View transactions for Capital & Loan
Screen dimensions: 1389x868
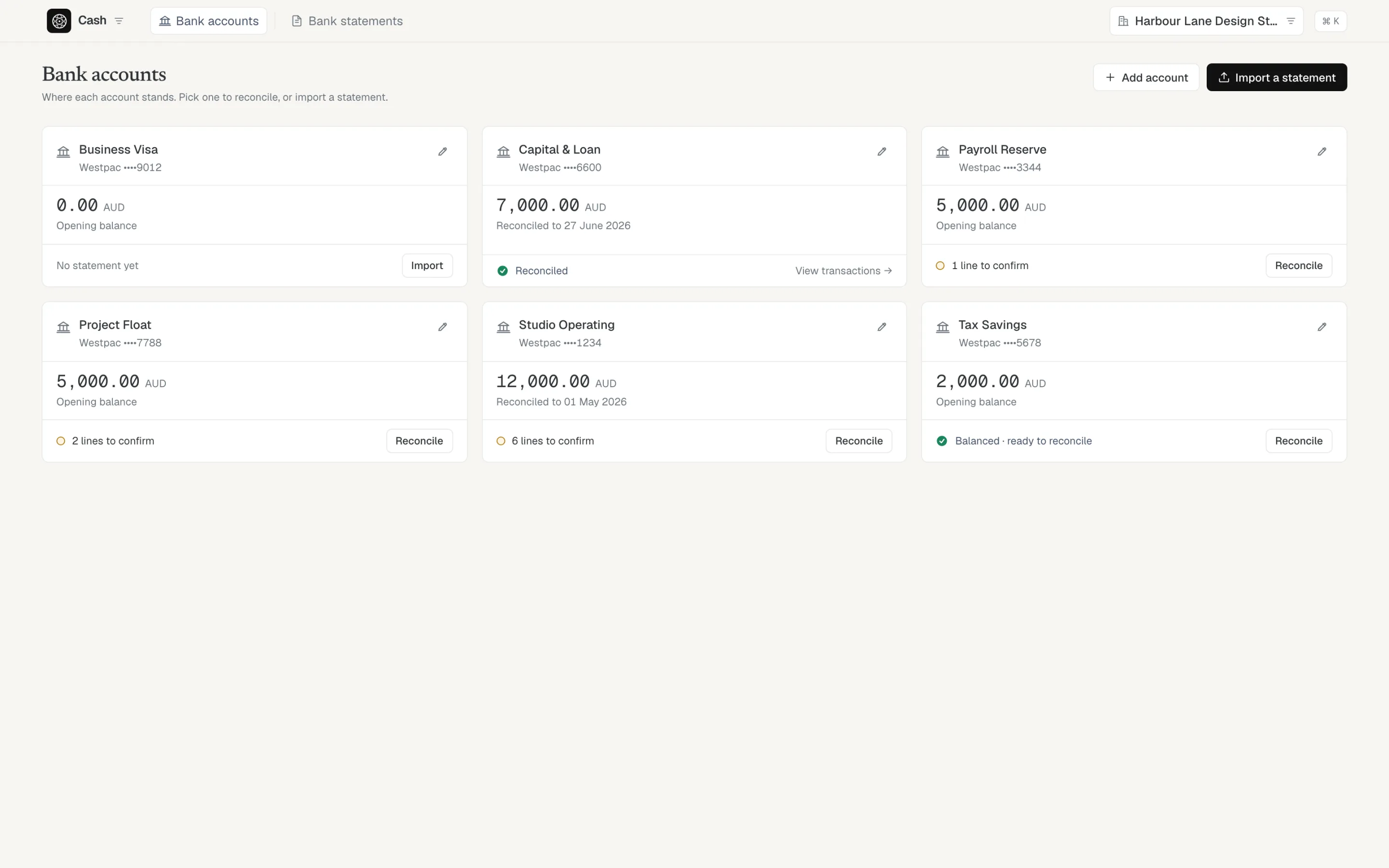[x=843, y=271]
